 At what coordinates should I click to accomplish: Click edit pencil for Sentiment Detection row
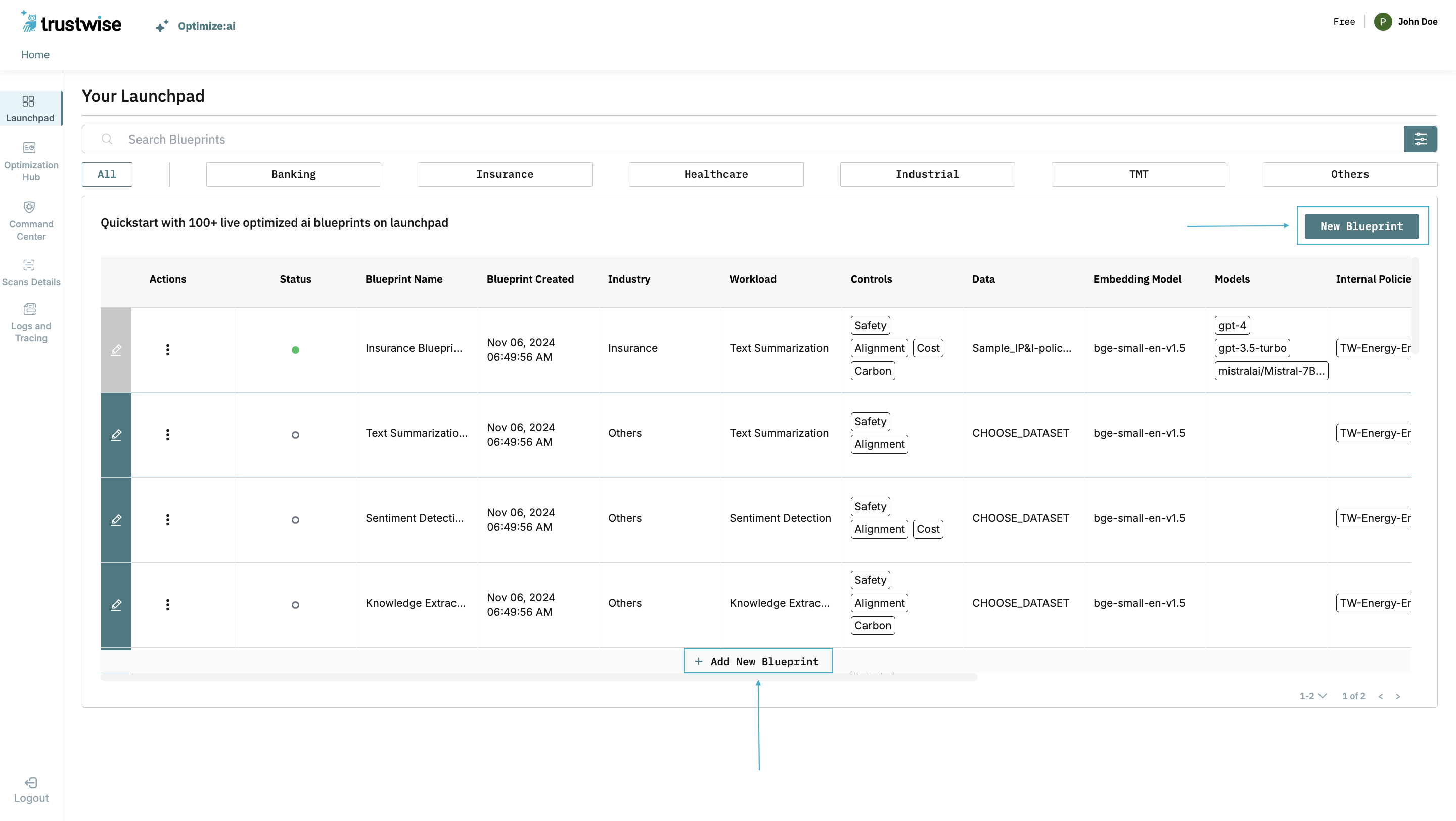(x=116, y=520)
